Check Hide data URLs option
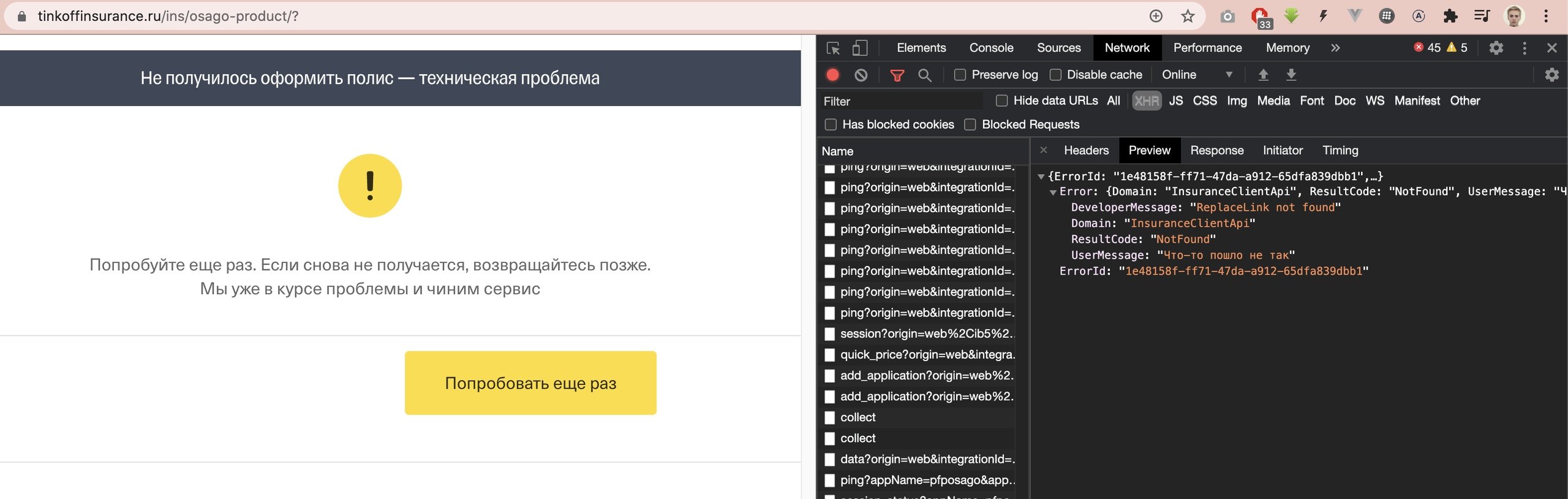The height and width of the screenshot is (499, 1568). 1001,101
